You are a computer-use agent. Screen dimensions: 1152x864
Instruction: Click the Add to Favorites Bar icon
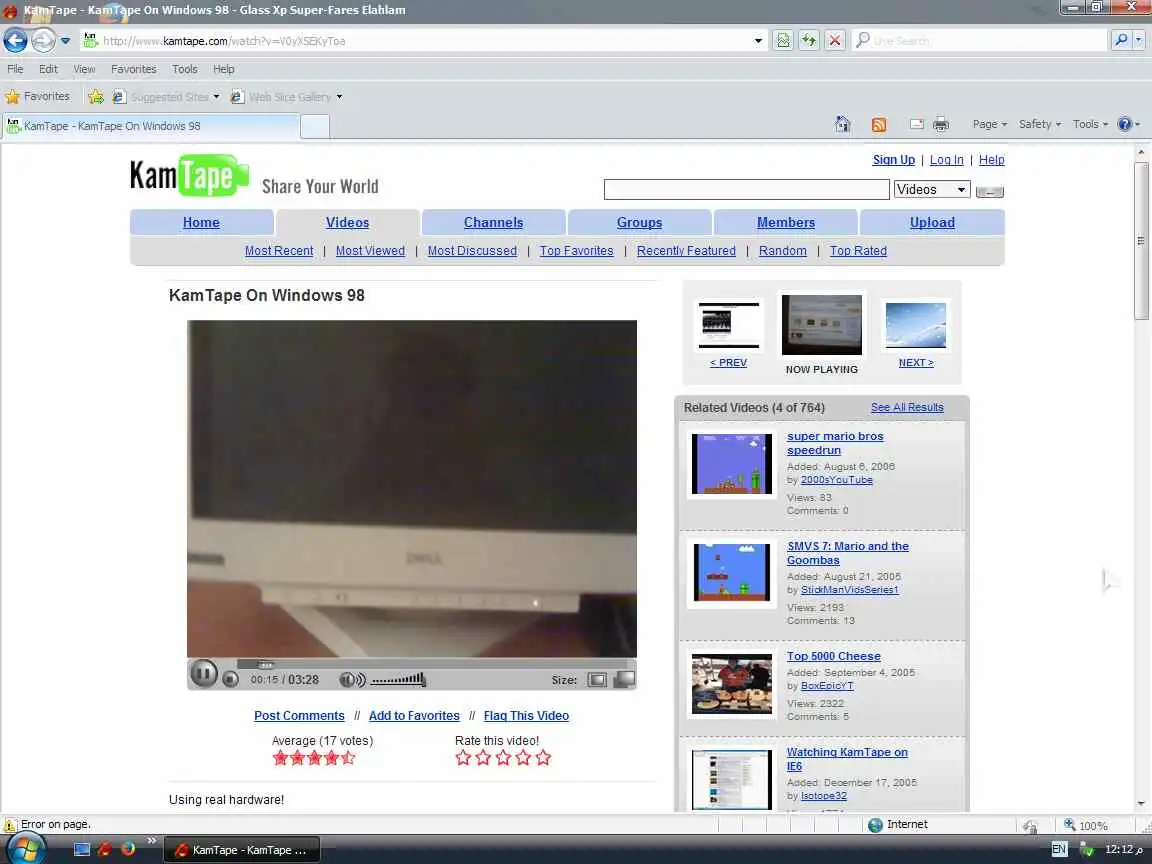(x=96, y=96)
